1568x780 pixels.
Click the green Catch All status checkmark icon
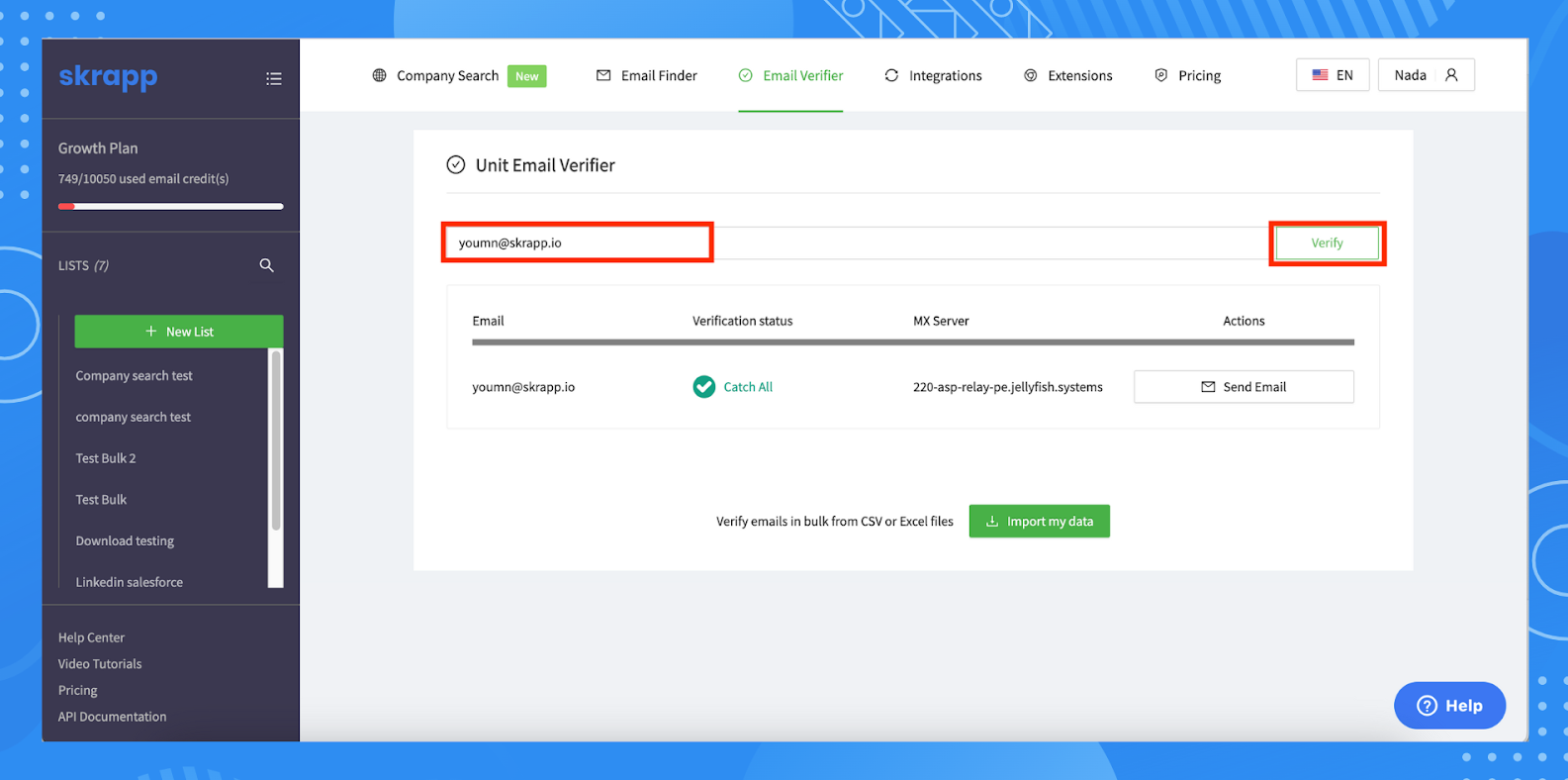click(x=704, y=387)
